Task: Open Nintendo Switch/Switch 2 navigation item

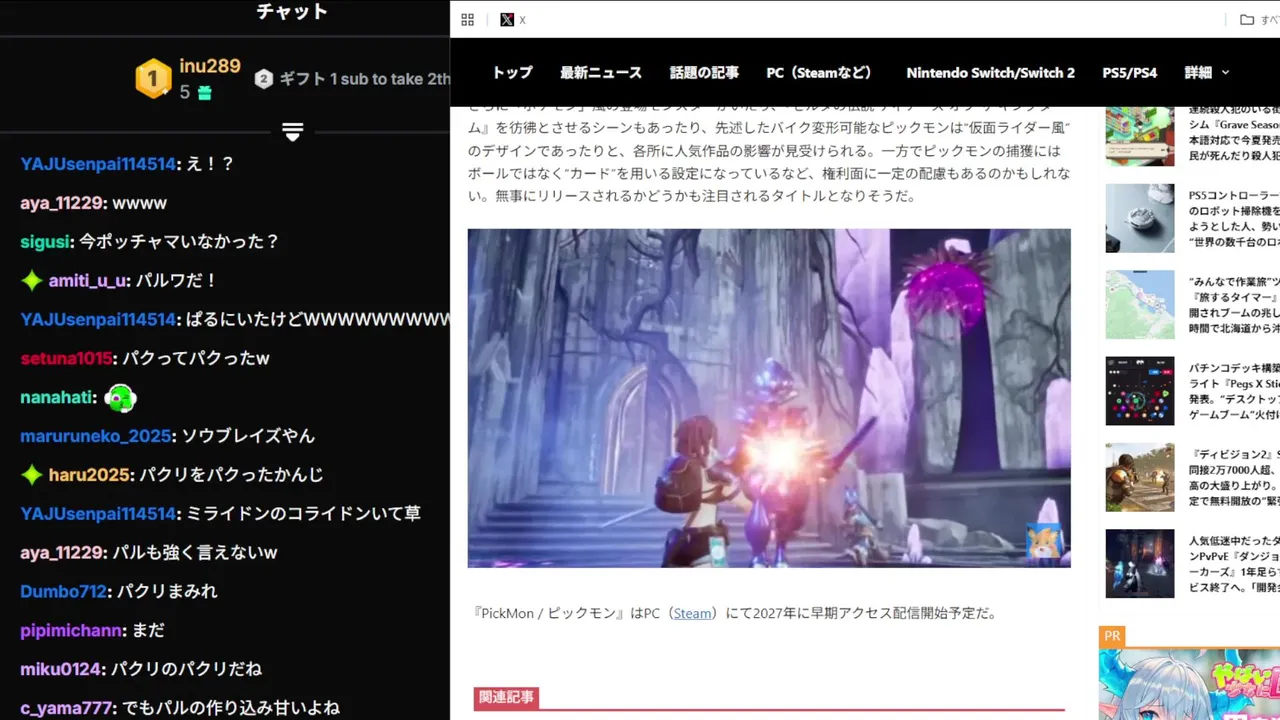Action: coord(990,73)
